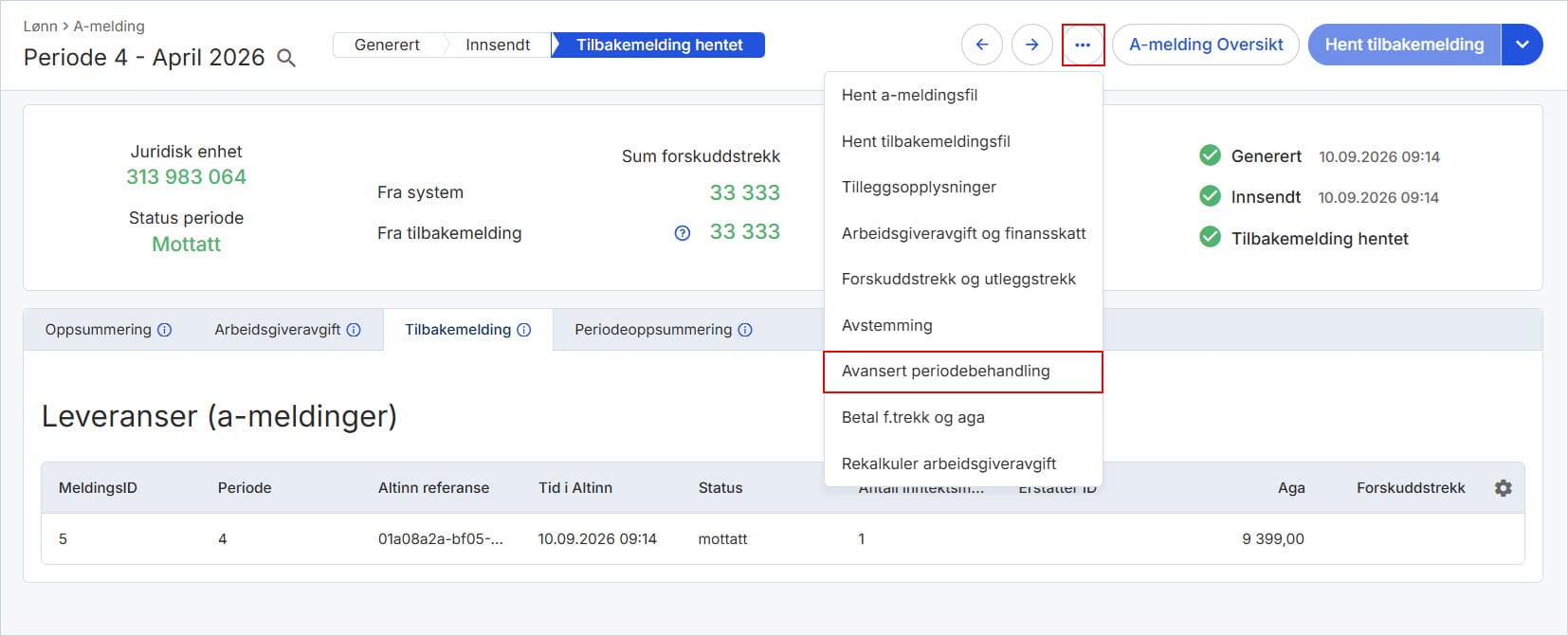The width and height of the screenshot is (1568, 636).
Task: Click green checkmark next to Tilbakemelding hentet
Action: pyautogui.click(x=1210, y=237)
